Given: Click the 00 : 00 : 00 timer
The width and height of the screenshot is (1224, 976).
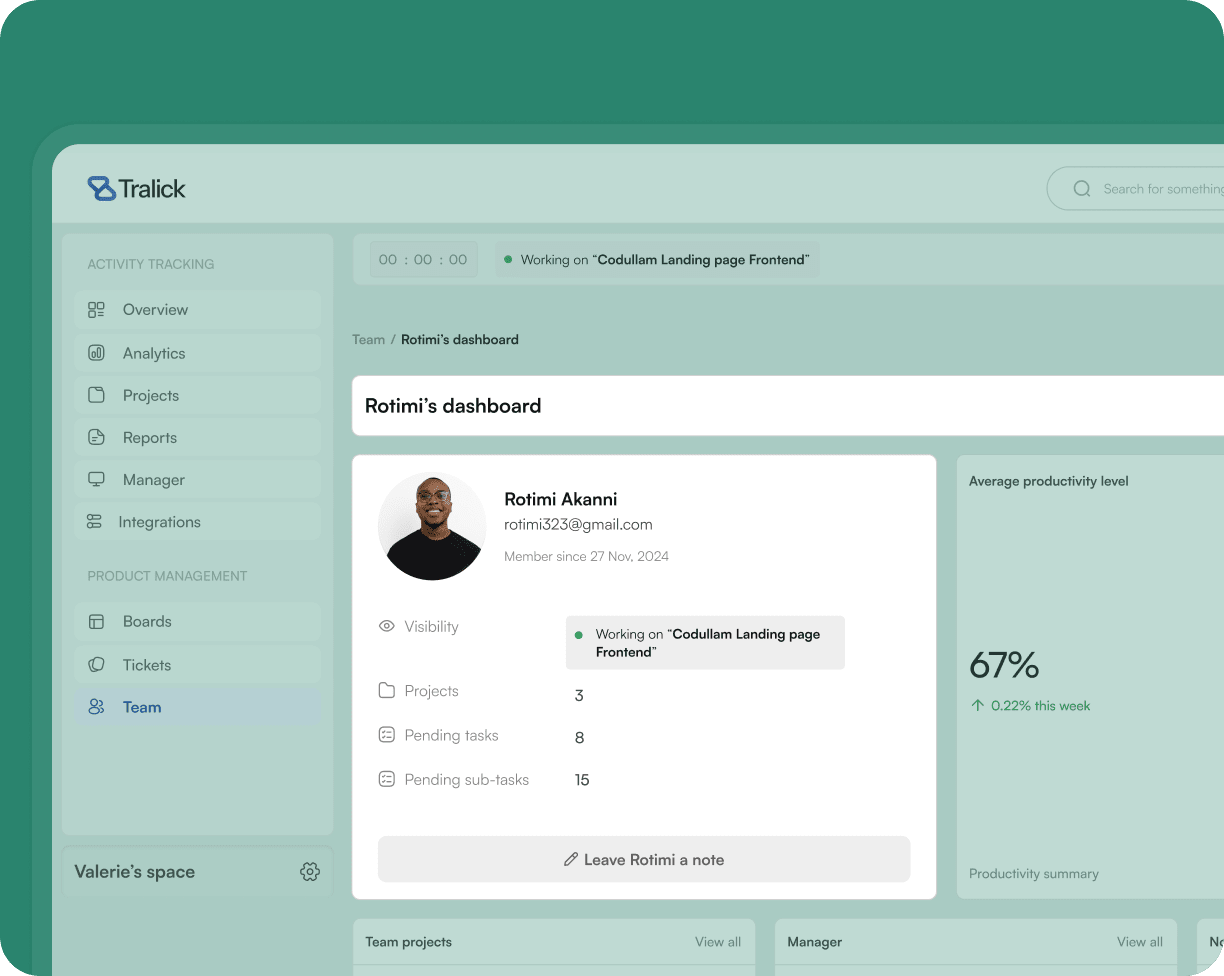Looking at the screenshot, I should coord(423,260).
